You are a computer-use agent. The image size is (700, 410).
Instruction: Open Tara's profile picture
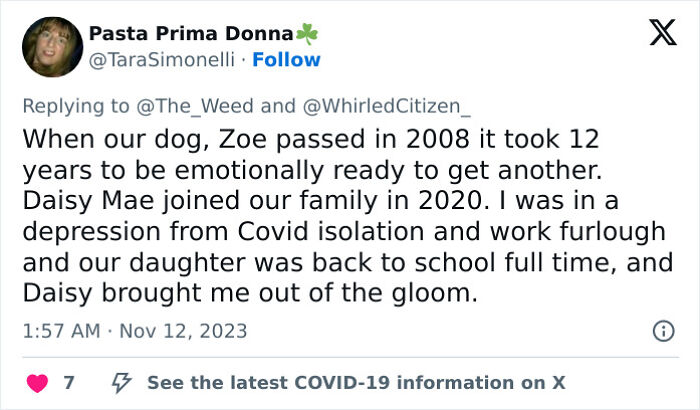point(49,46)
